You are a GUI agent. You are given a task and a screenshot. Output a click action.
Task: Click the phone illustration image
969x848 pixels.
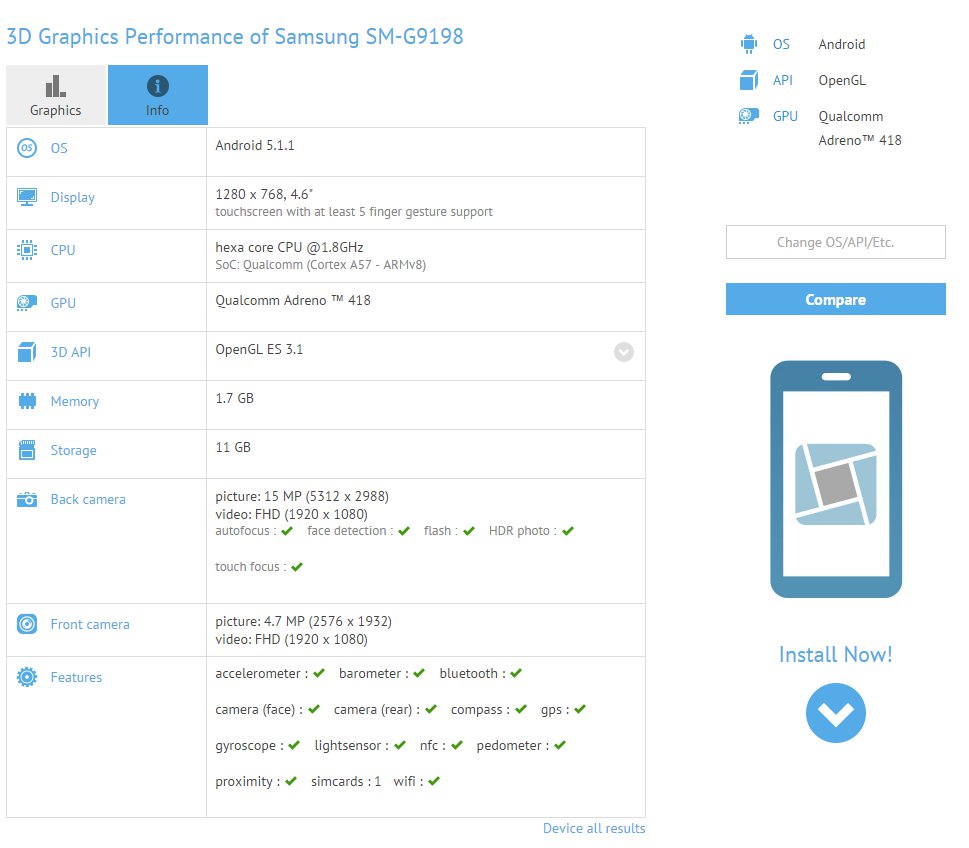836,479
